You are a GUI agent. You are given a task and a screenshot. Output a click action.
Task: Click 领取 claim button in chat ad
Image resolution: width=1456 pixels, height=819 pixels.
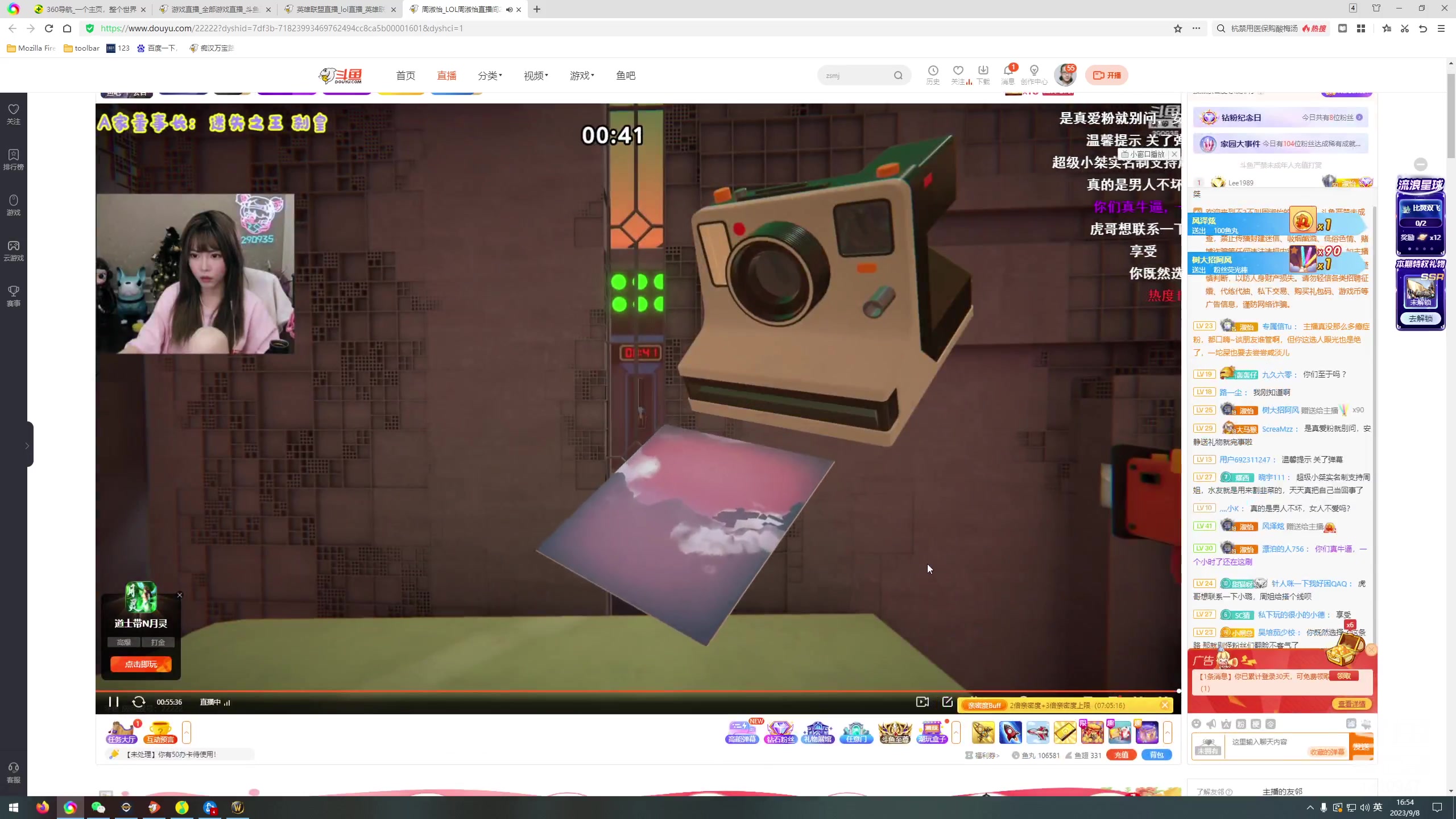pyautogui.click(x=1343, y=676)
